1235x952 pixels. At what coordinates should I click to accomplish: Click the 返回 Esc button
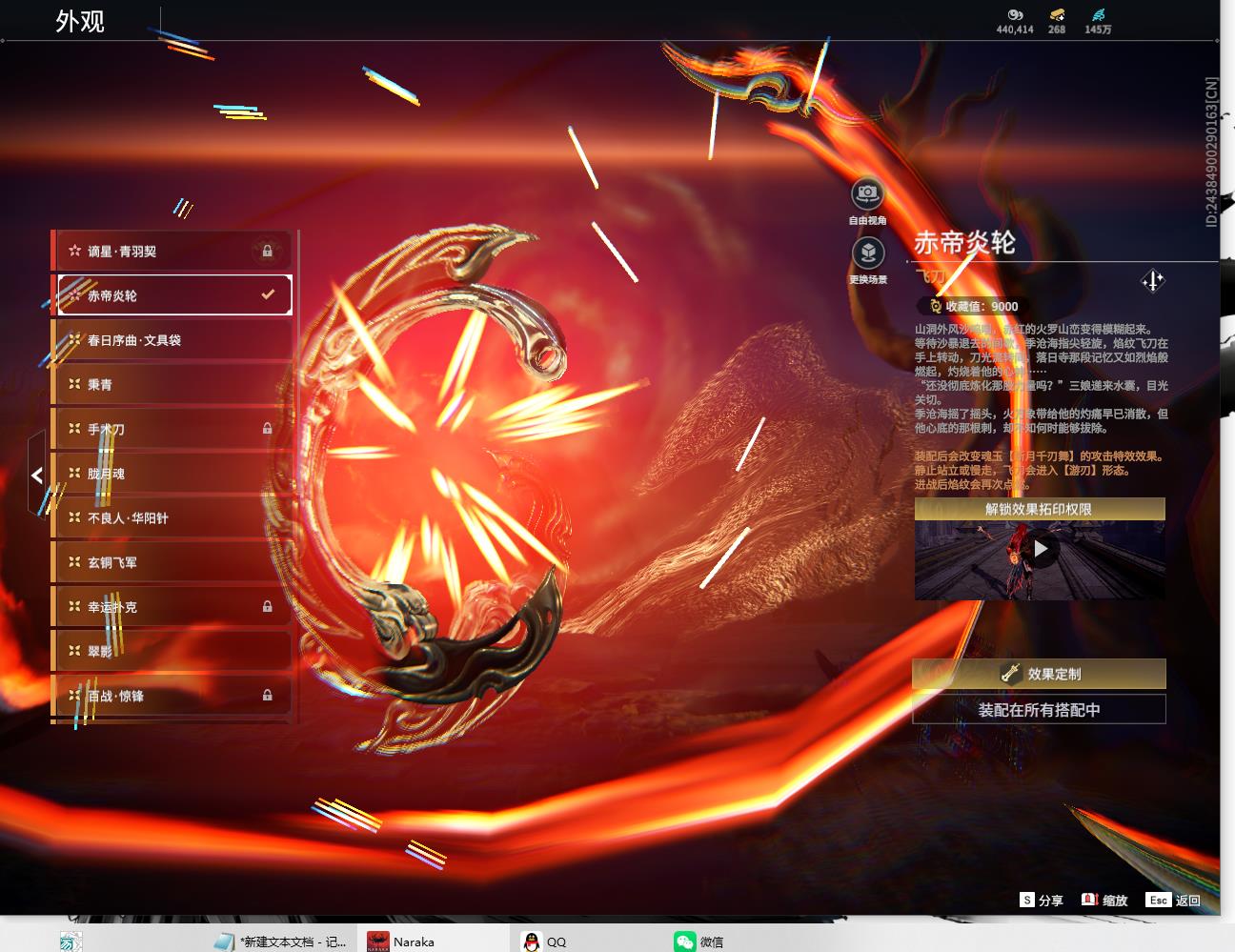(1174, 900)
